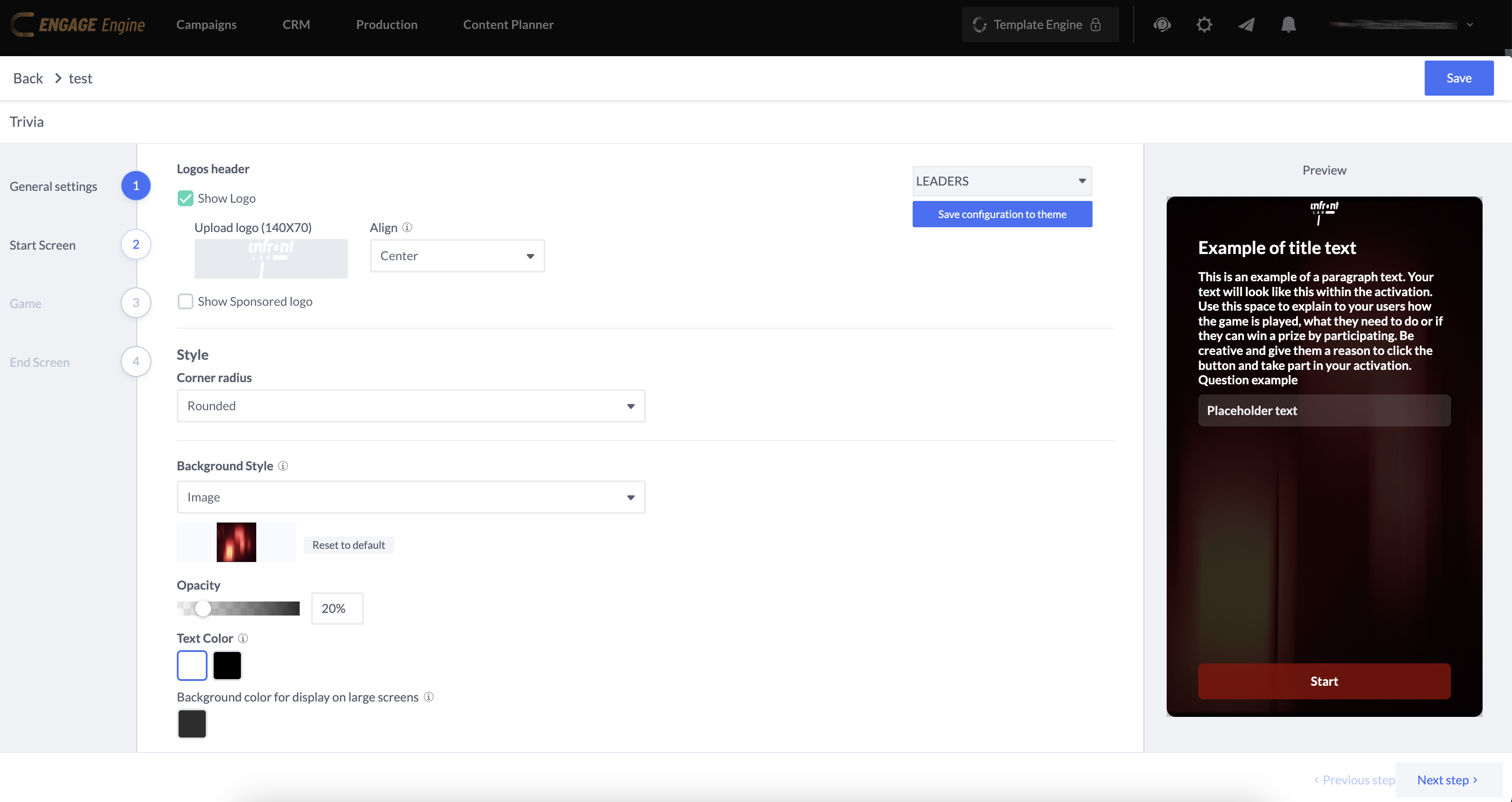Click Save configuration to theme button

pyautogui.click(x=1001, y=214)
